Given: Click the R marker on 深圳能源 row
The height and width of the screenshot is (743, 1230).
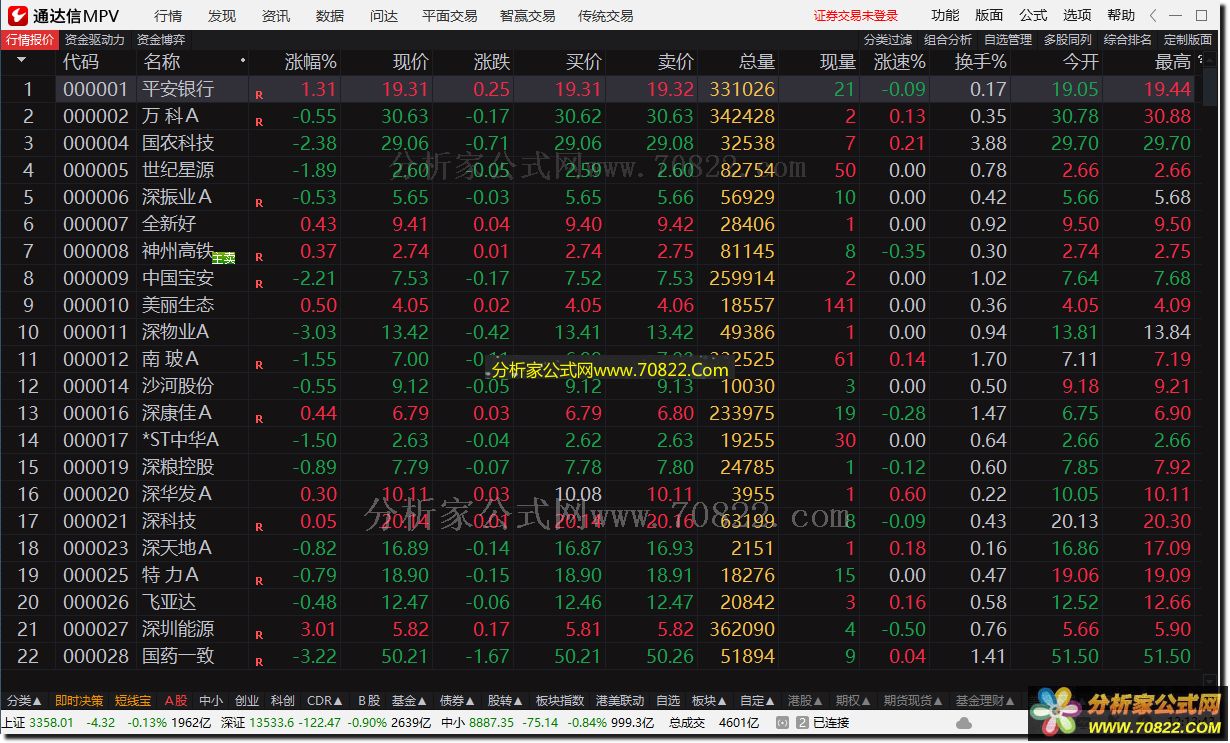Looking at the screenshot, I should coord(259,635).
